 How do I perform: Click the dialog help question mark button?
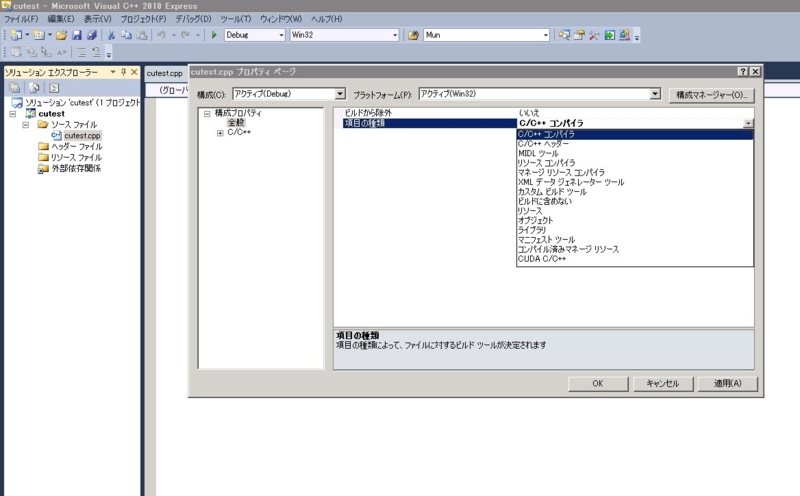point(743,71)
